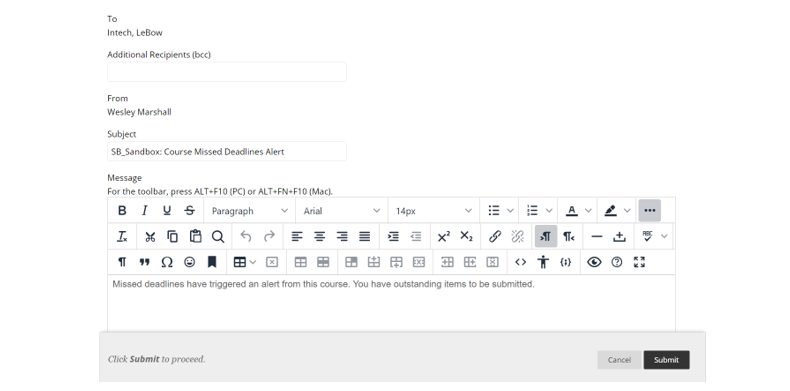This screenshot has width=790, height=391.
Task: Center align the text
Action: coord(319,236)
